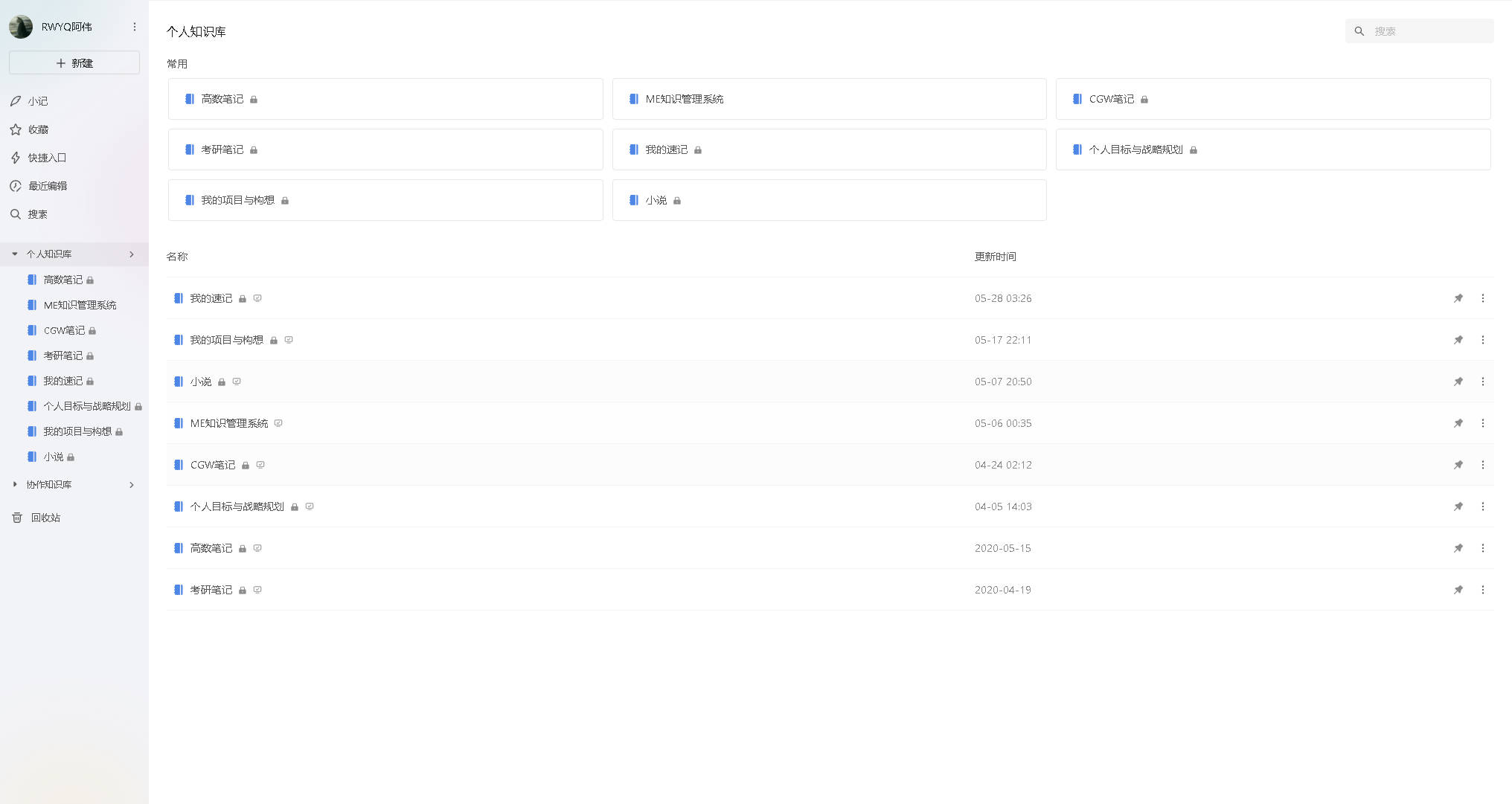Click the pin icon for 我的速记 row
This screenshot has height=804, width=1512.
pyautogui.click(x=1458, y=298)
